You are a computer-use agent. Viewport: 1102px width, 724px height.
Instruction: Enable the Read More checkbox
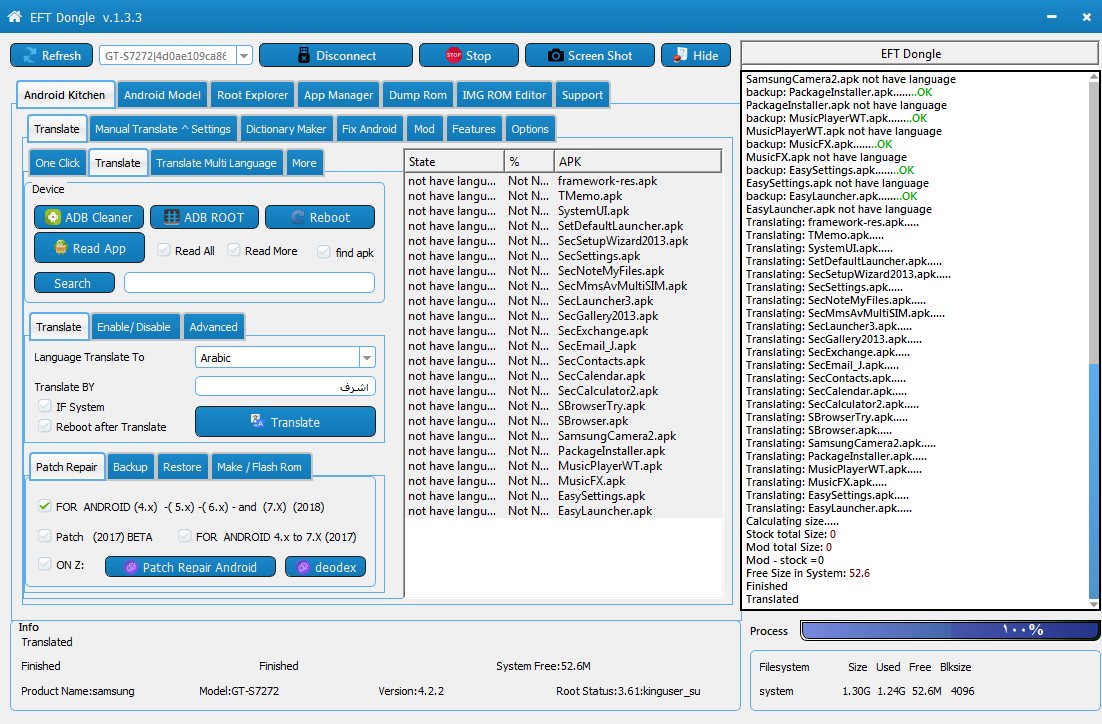click(x=234, y=250)
